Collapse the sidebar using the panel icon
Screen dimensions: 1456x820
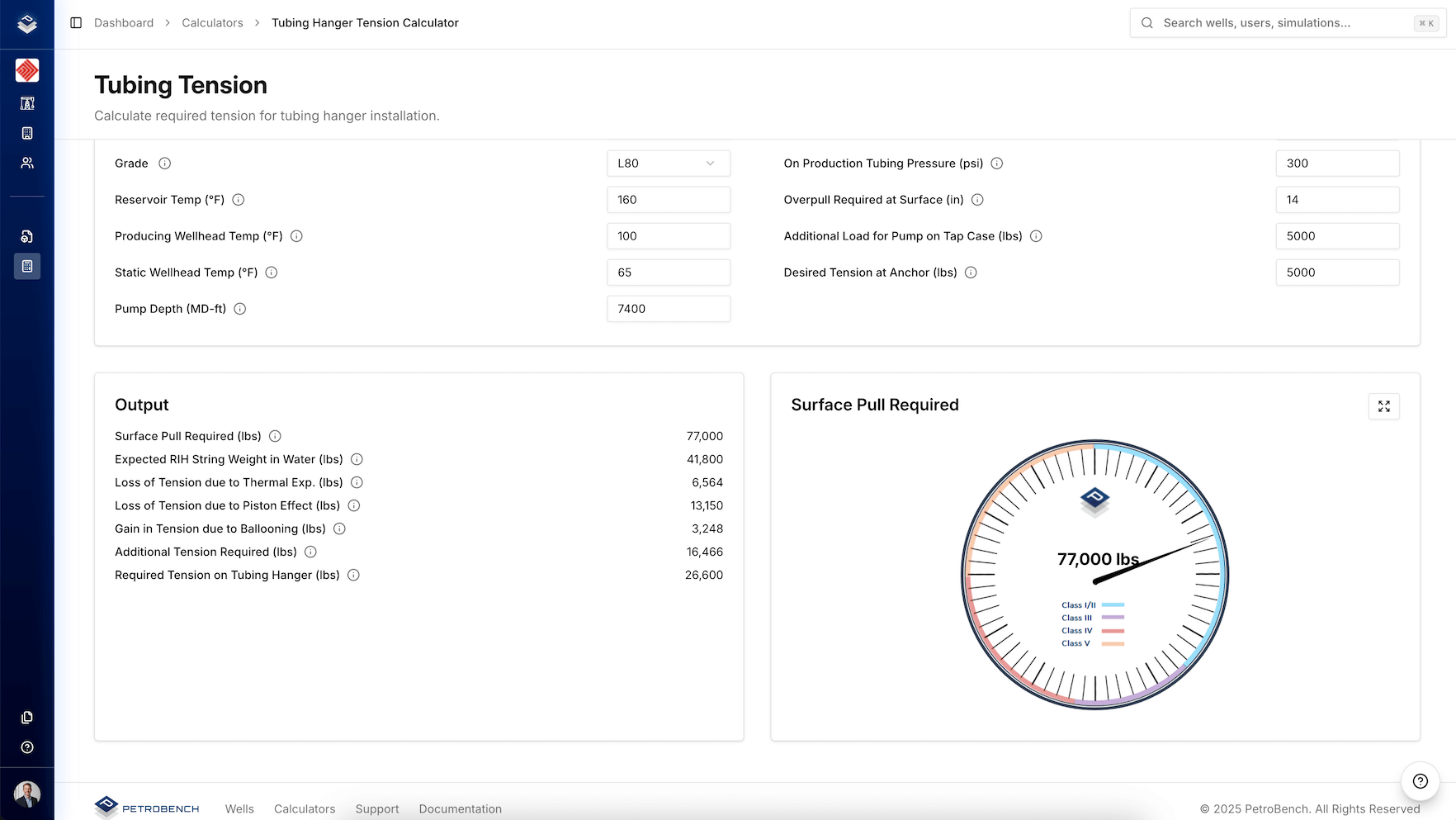pyautogui.click(x=76, y=22)
